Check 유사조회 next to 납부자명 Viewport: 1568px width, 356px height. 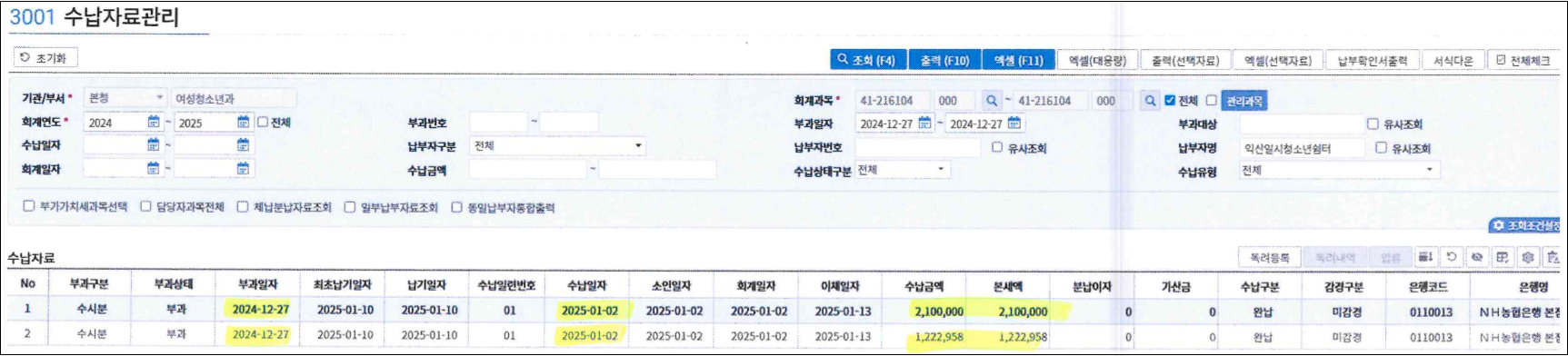pyautogui.click(x=1381, y=147)
